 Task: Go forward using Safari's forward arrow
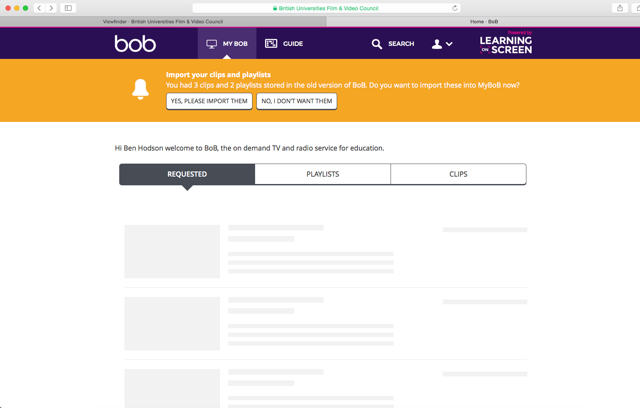point(52,8)
